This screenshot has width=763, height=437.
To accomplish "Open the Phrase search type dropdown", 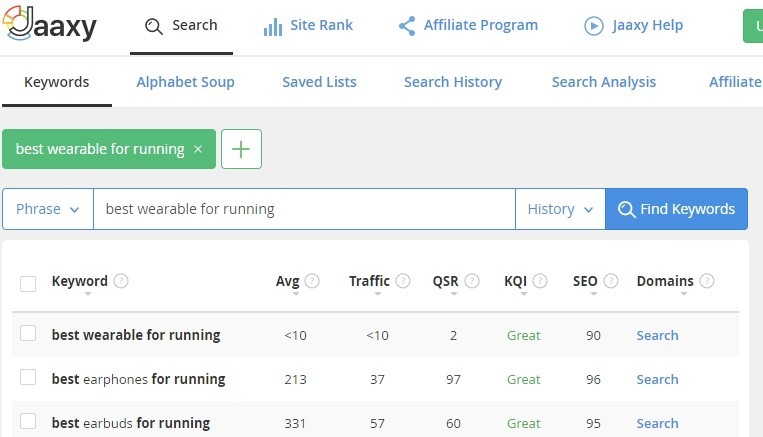I will 48,209.
